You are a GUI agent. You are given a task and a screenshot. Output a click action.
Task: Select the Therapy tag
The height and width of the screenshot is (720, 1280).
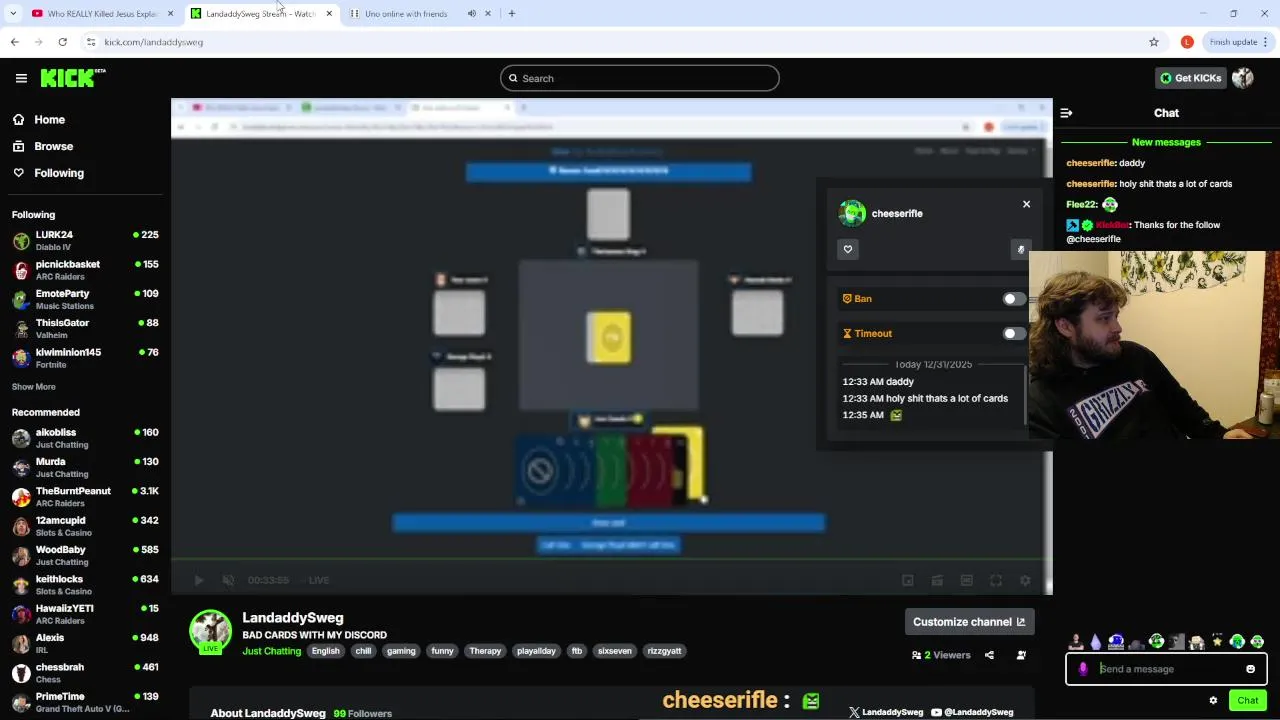[485, 651]
